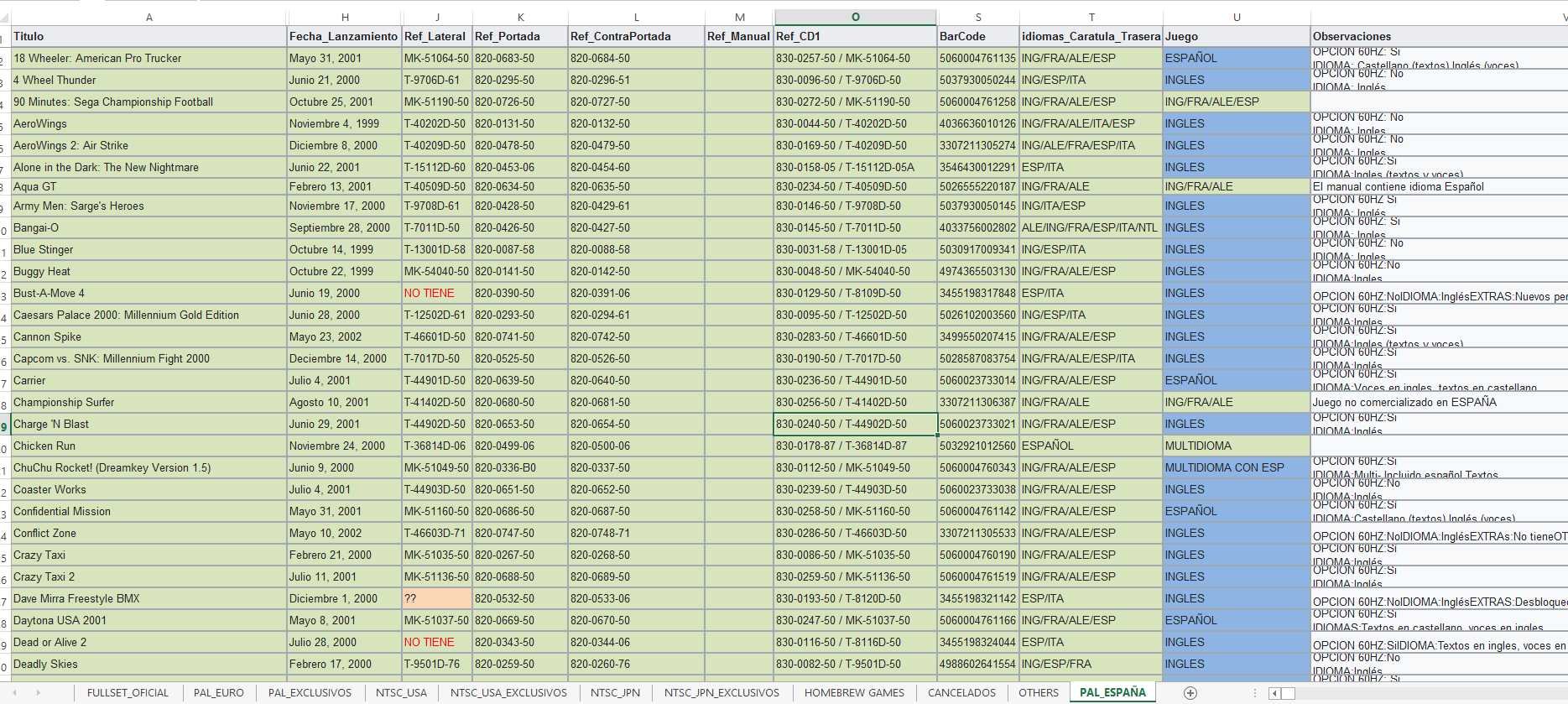Click the BarCode header cell

point(978,36)
